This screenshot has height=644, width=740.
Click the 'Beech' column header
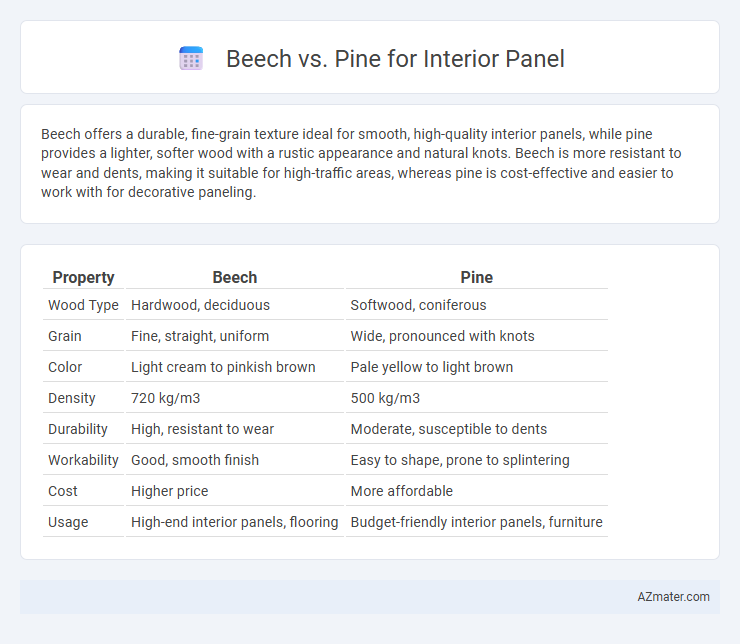pyautogui.click(x=235, y=277)
